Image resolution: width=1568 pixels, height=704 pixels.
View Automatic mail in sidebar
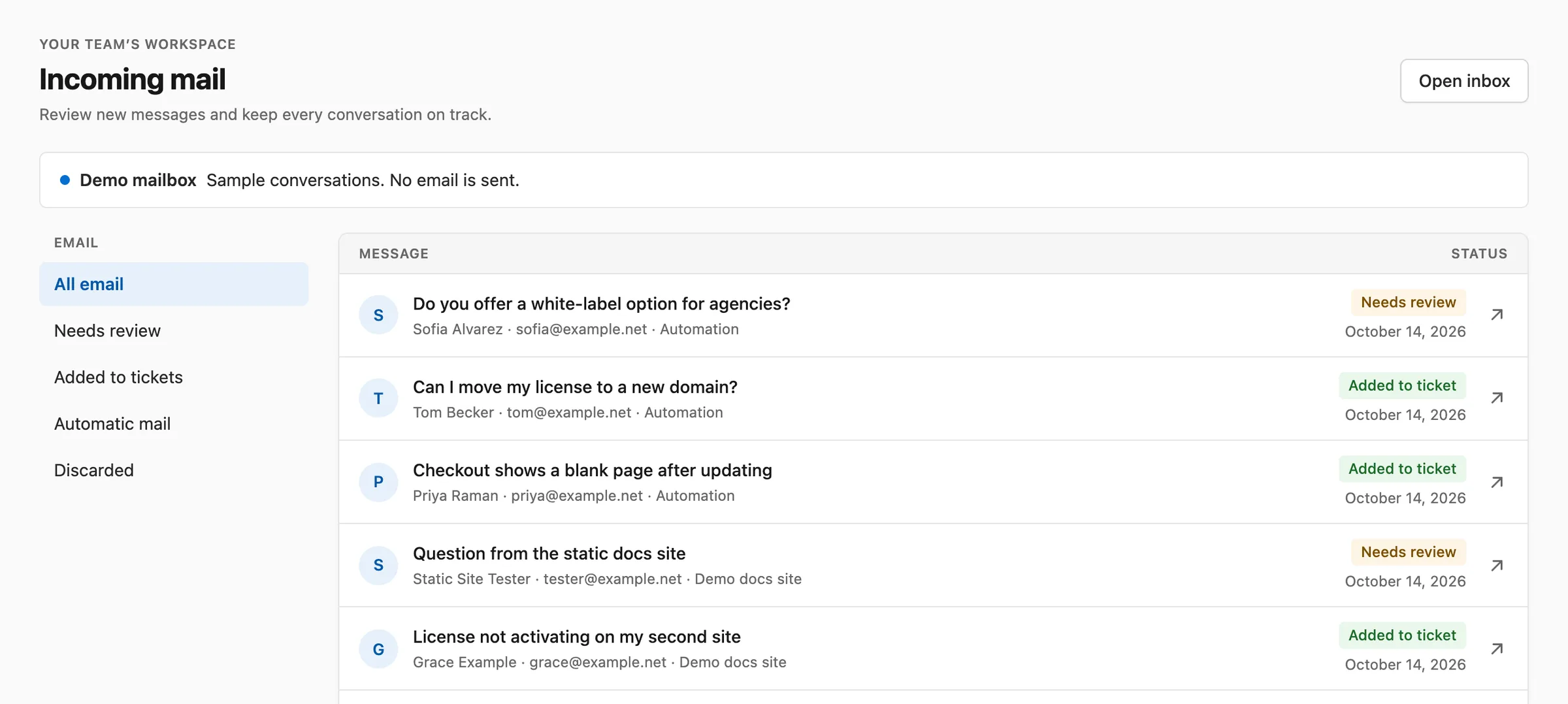174,423
